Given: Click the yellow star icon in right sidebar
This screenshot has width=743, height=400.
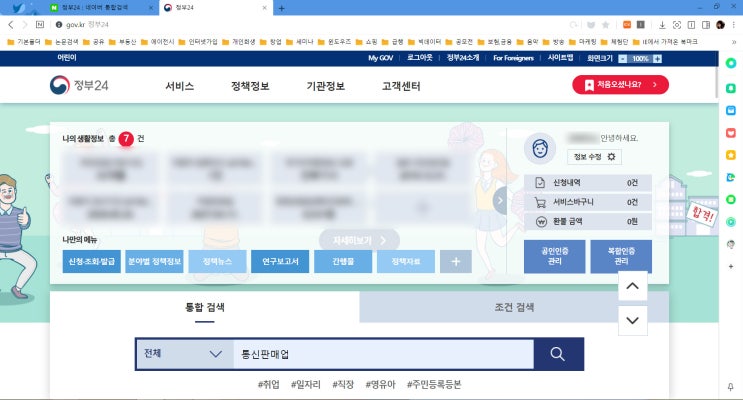Looking at the screenshot, I should pos(731,155).
